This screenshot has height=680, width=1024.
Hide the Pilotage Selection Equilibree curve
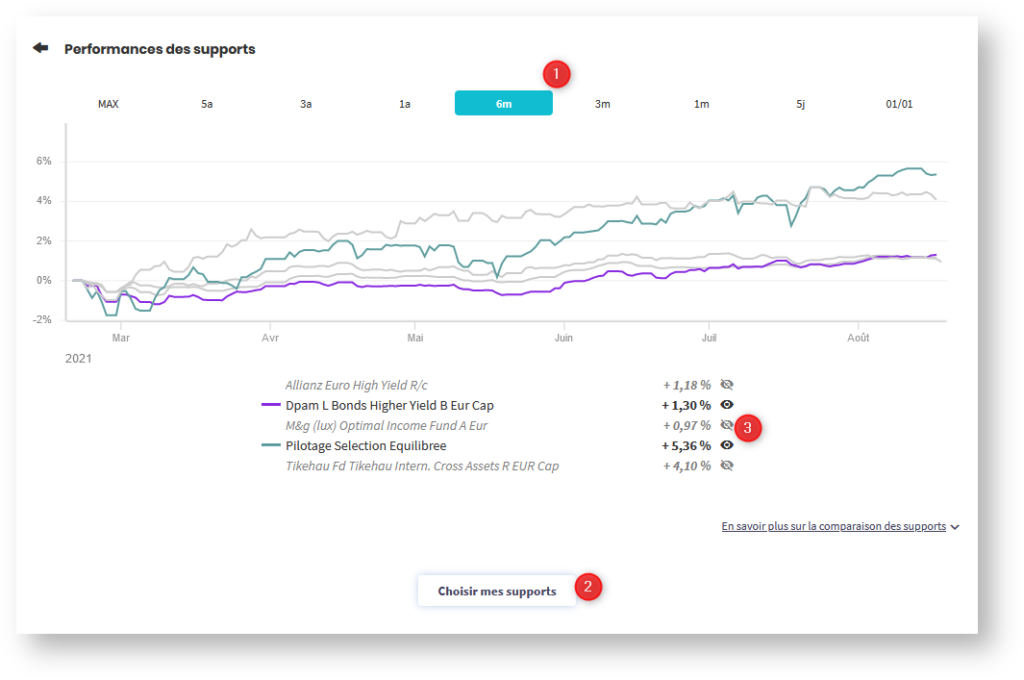727,445
